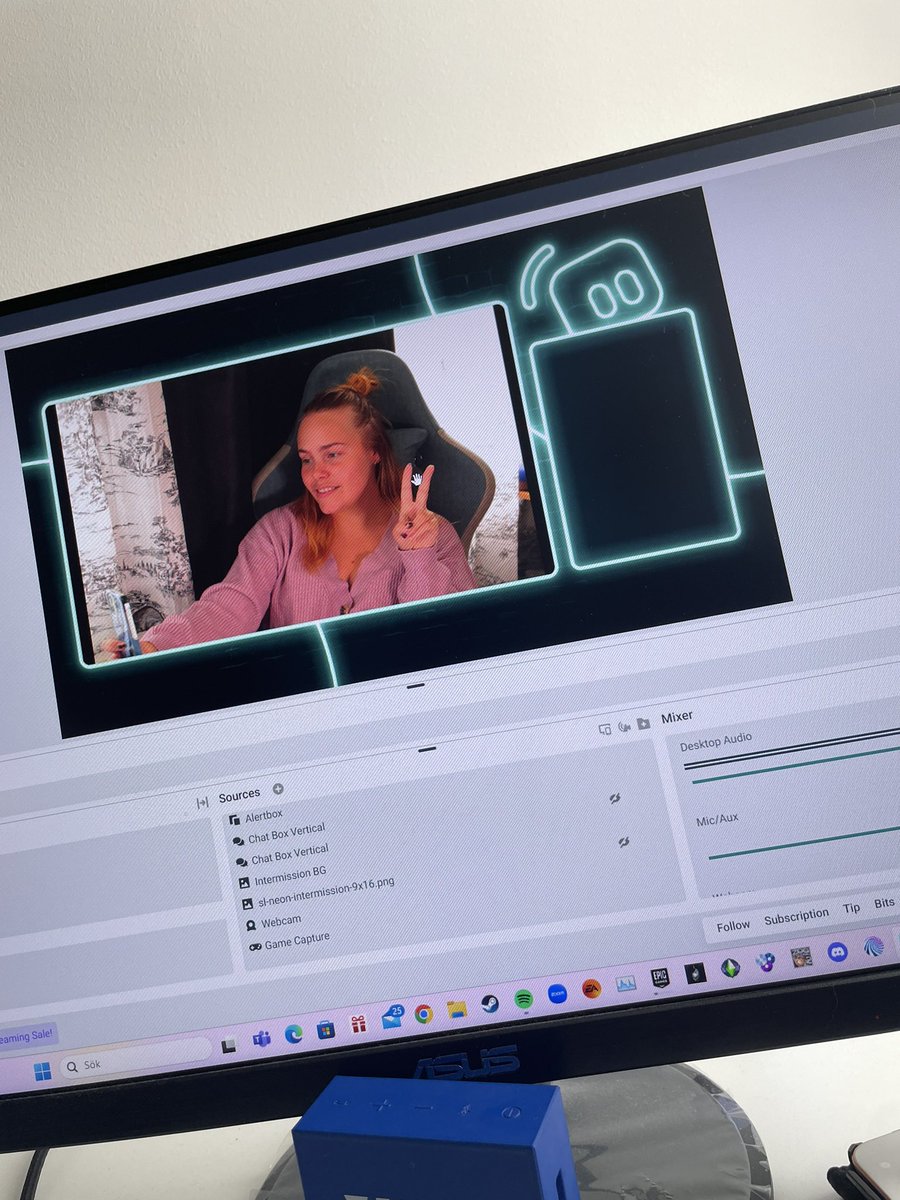The image size is (900, 1200).
Task: Toggle the lower hidden-eye icon in Sources
Action: coord(623,843)
